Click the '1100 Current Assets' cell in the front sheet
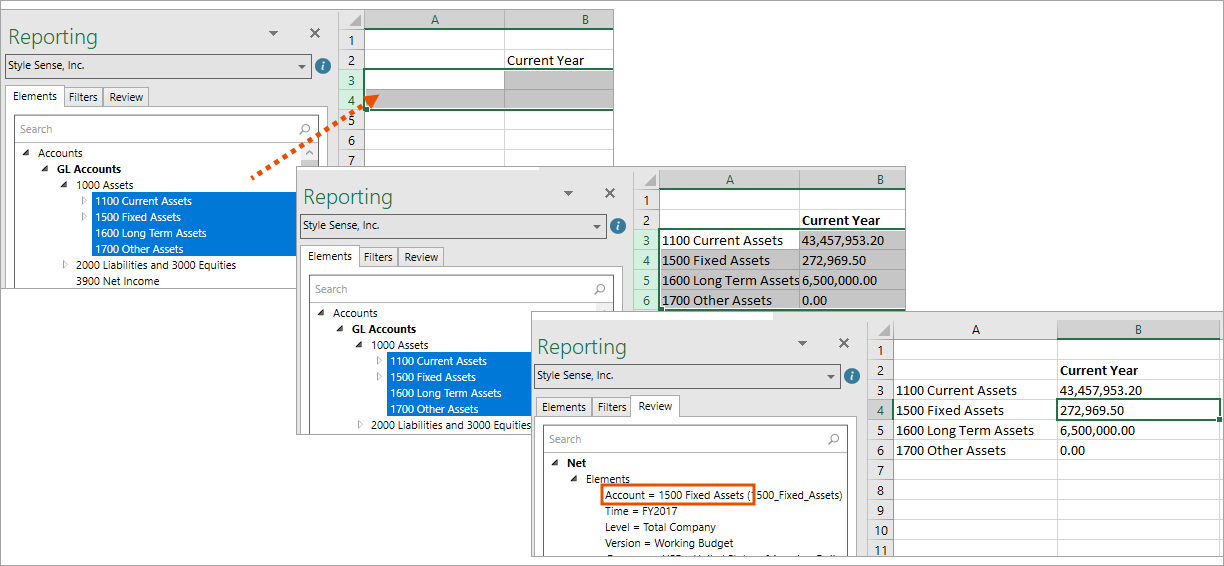The width and height of the screenshot is (1224, 566). pos(975,390)
